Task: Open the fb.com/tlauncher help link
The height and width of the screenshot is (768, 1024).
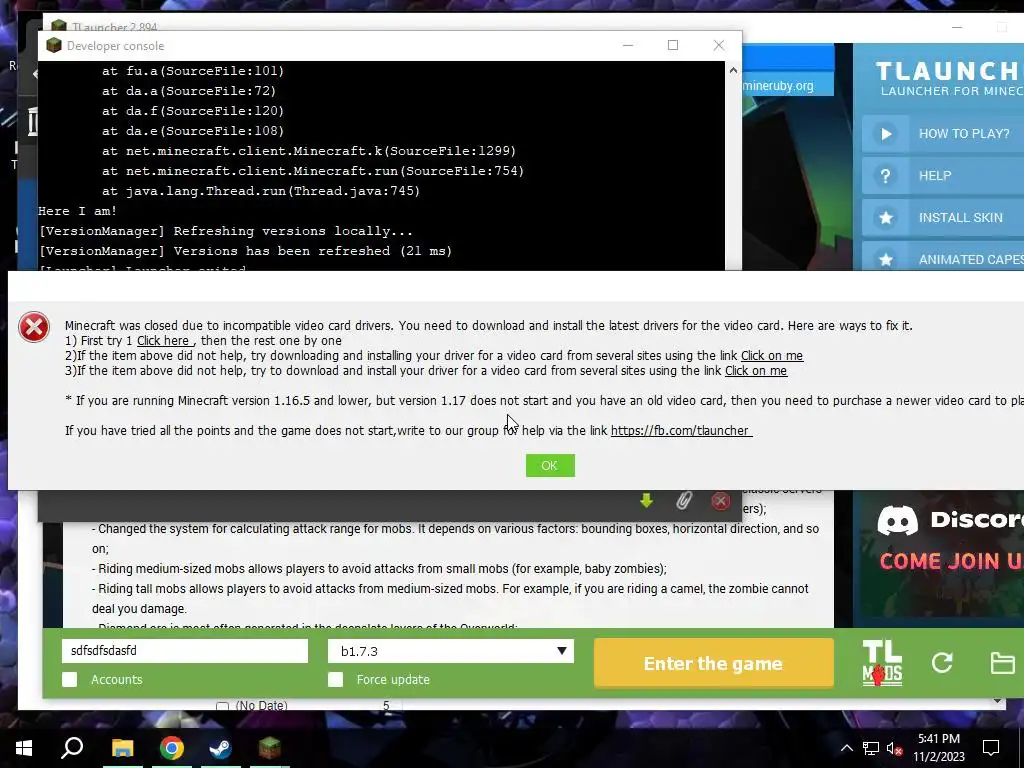Action: (681, 431)
